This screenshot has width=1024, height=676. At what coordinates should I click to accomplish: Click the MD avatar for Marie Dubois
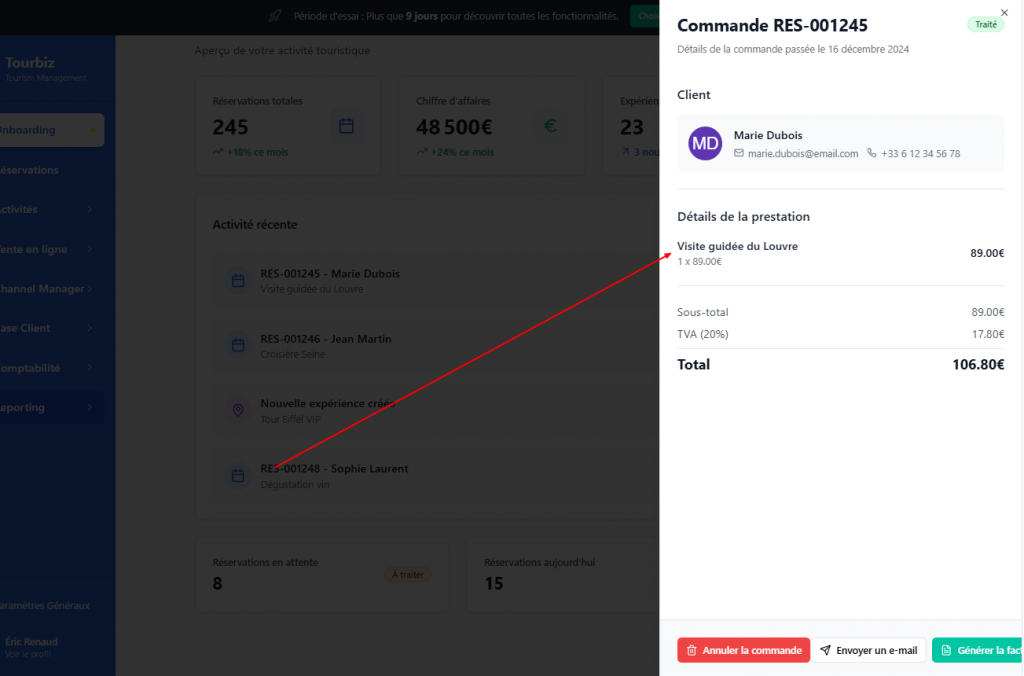pyautogui.click(x=705, y=143)
